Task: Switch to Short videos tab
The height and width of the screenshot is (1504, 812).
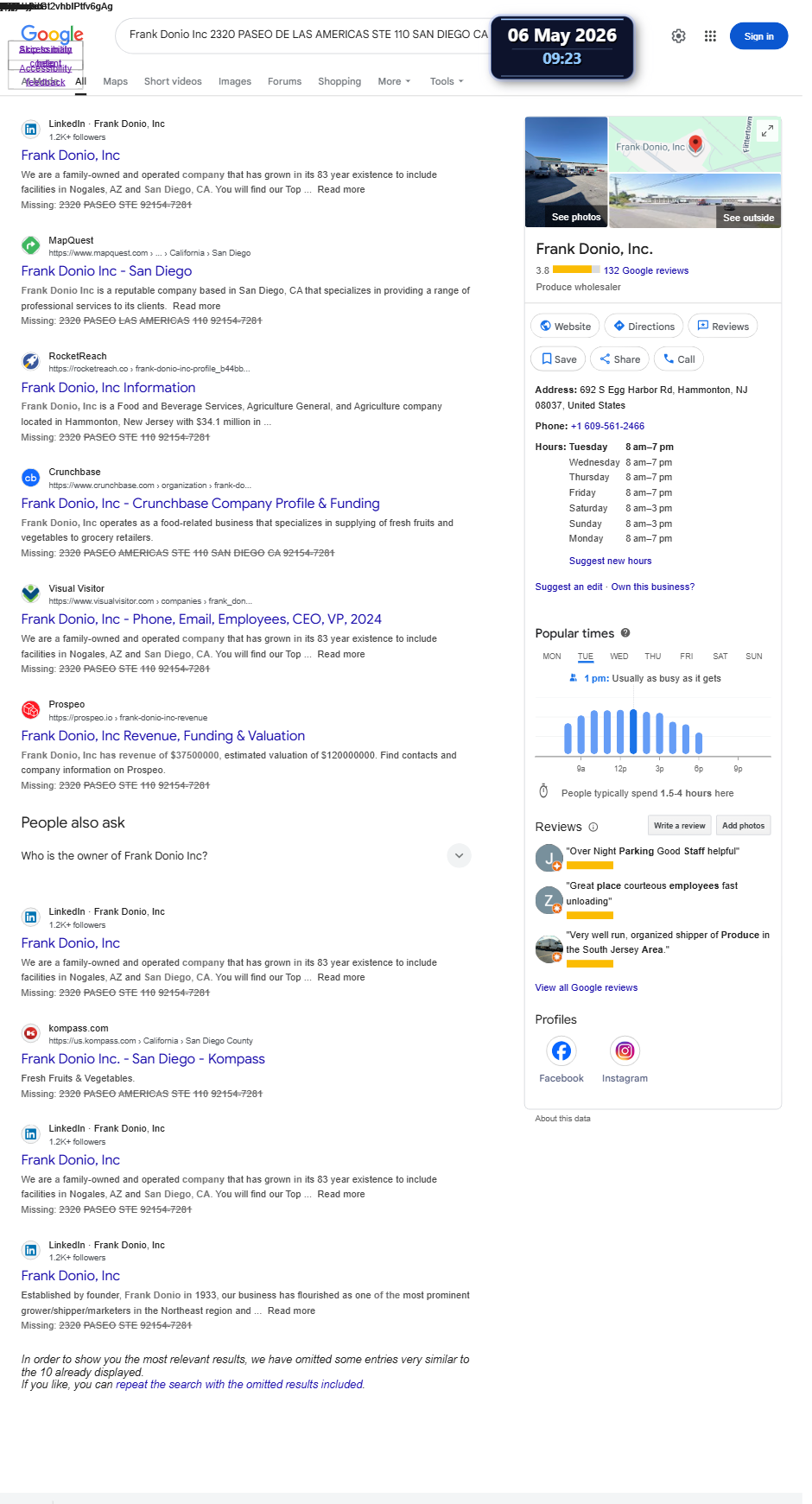Action: tap(173, 81)
